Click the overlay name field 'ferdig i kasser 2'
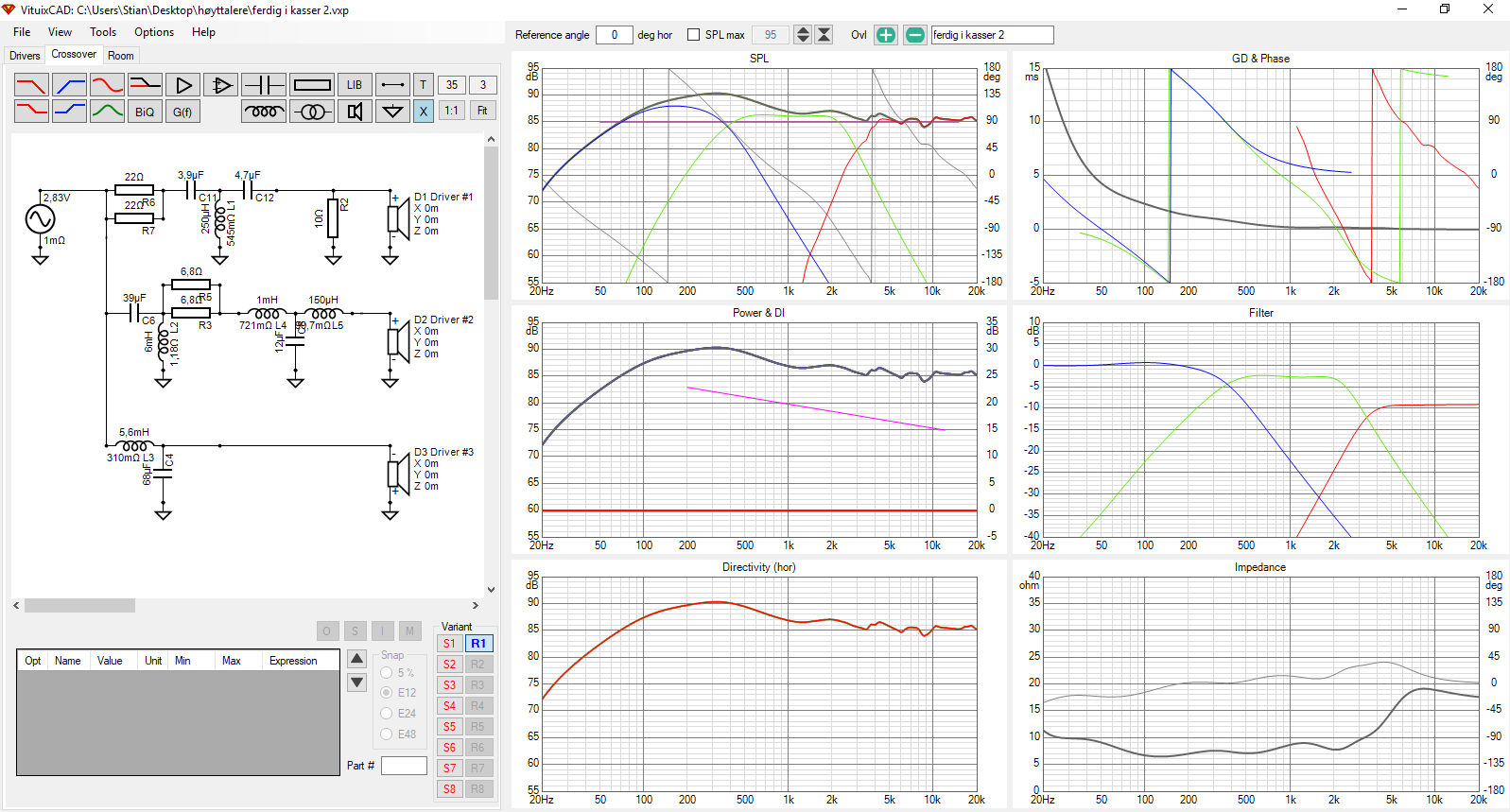 click(x=992, y=35)
